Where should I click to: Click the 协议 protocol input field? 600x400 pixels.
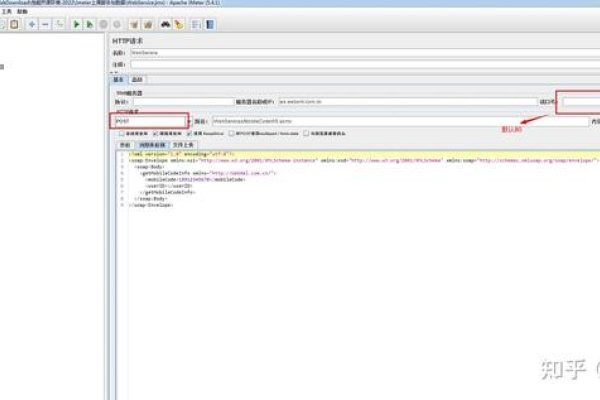(x=183, y=102)
